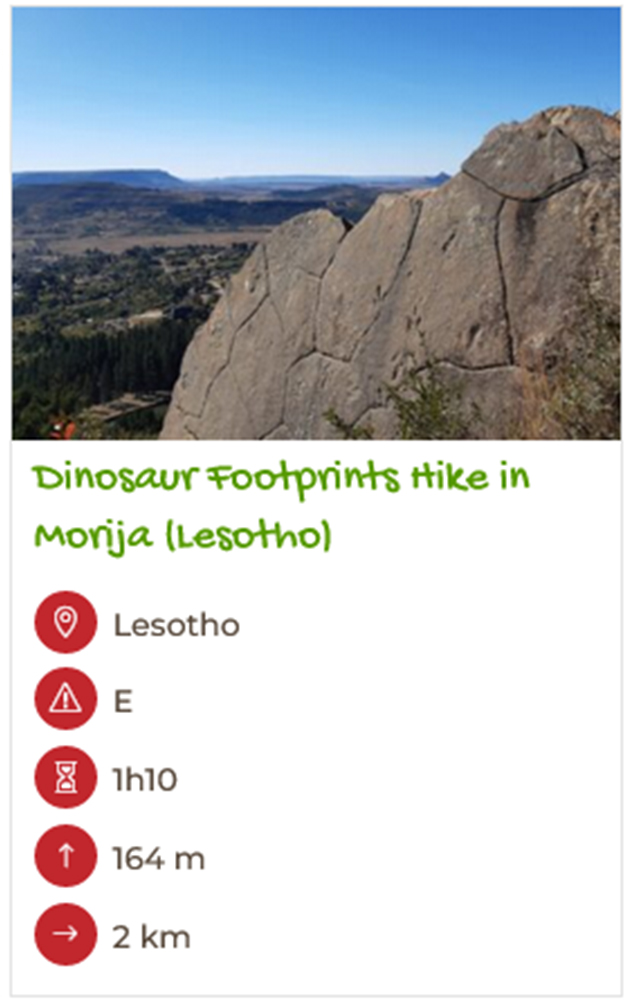Click the 2 km distance value
This screenshot has width=637, height=1001.
tap(152, 937)
